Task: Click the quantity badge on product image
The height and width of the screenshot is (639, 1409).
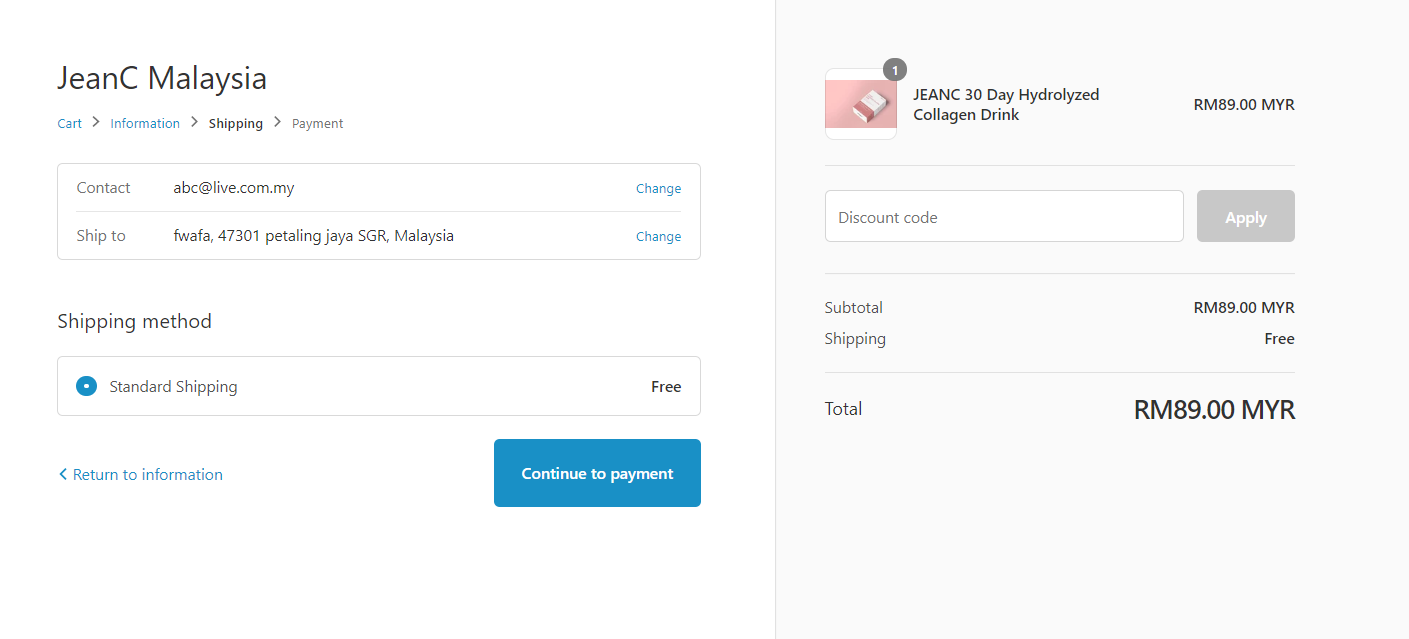Action: click(x=895, y=70)
